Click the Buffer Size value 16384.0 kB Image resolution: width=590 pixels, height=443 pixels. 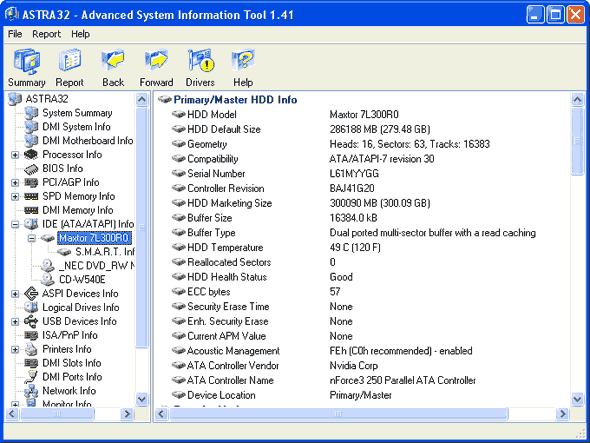point(353,218)
